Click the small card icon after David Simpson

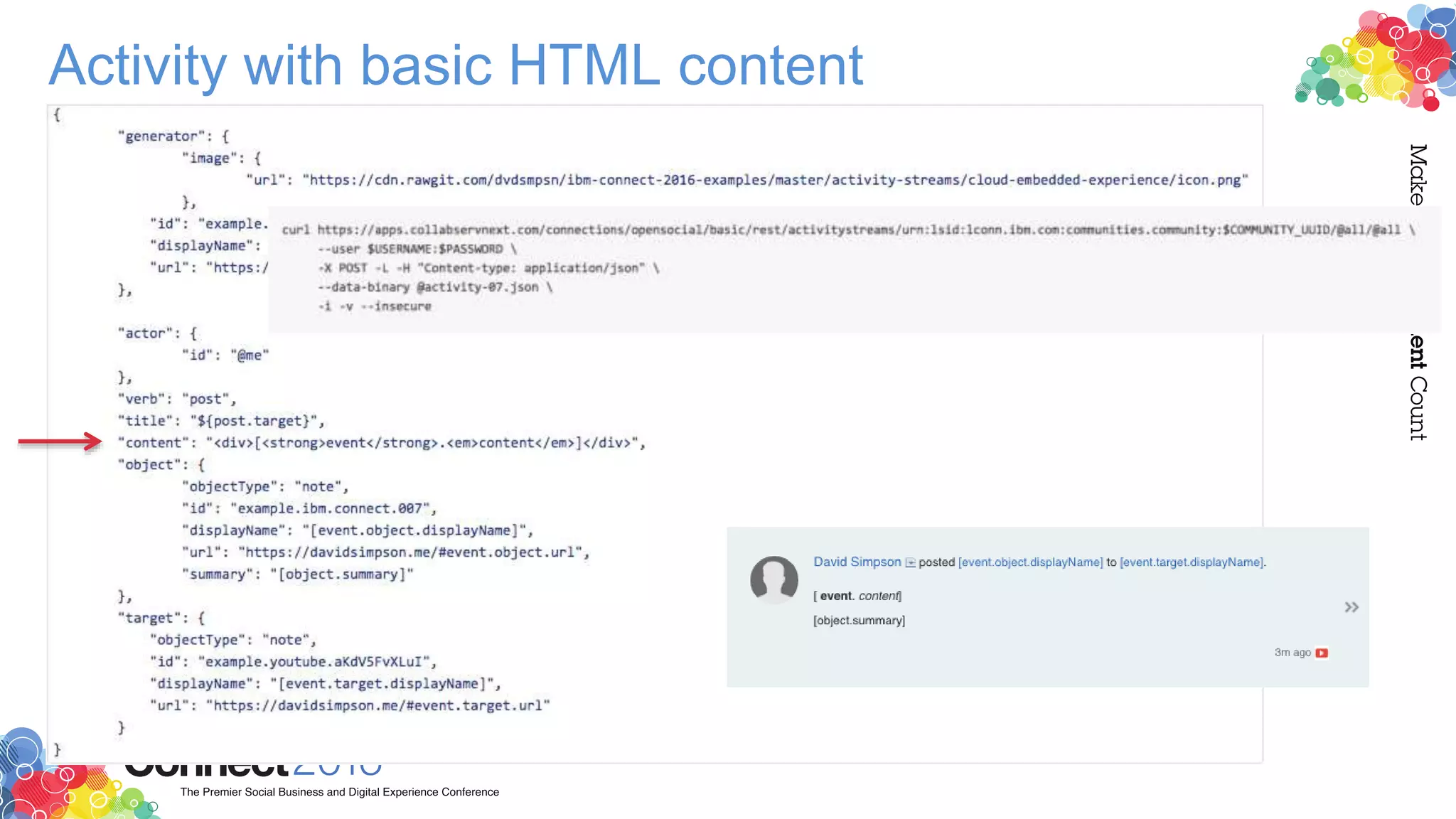[910, 563]
